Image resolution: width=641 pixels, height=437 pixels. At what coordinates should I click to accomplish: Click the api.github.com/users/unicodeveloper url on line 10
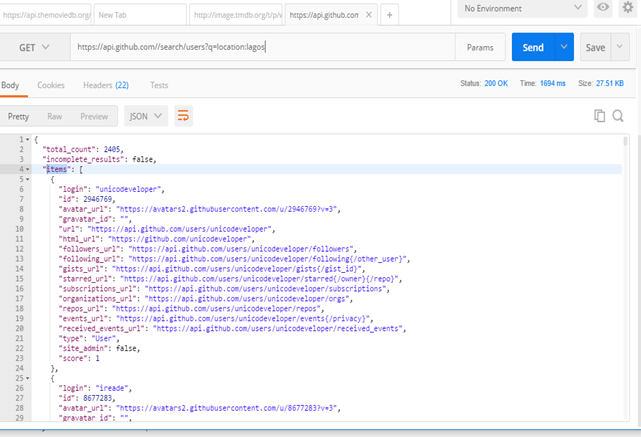[x=179, y=229]
